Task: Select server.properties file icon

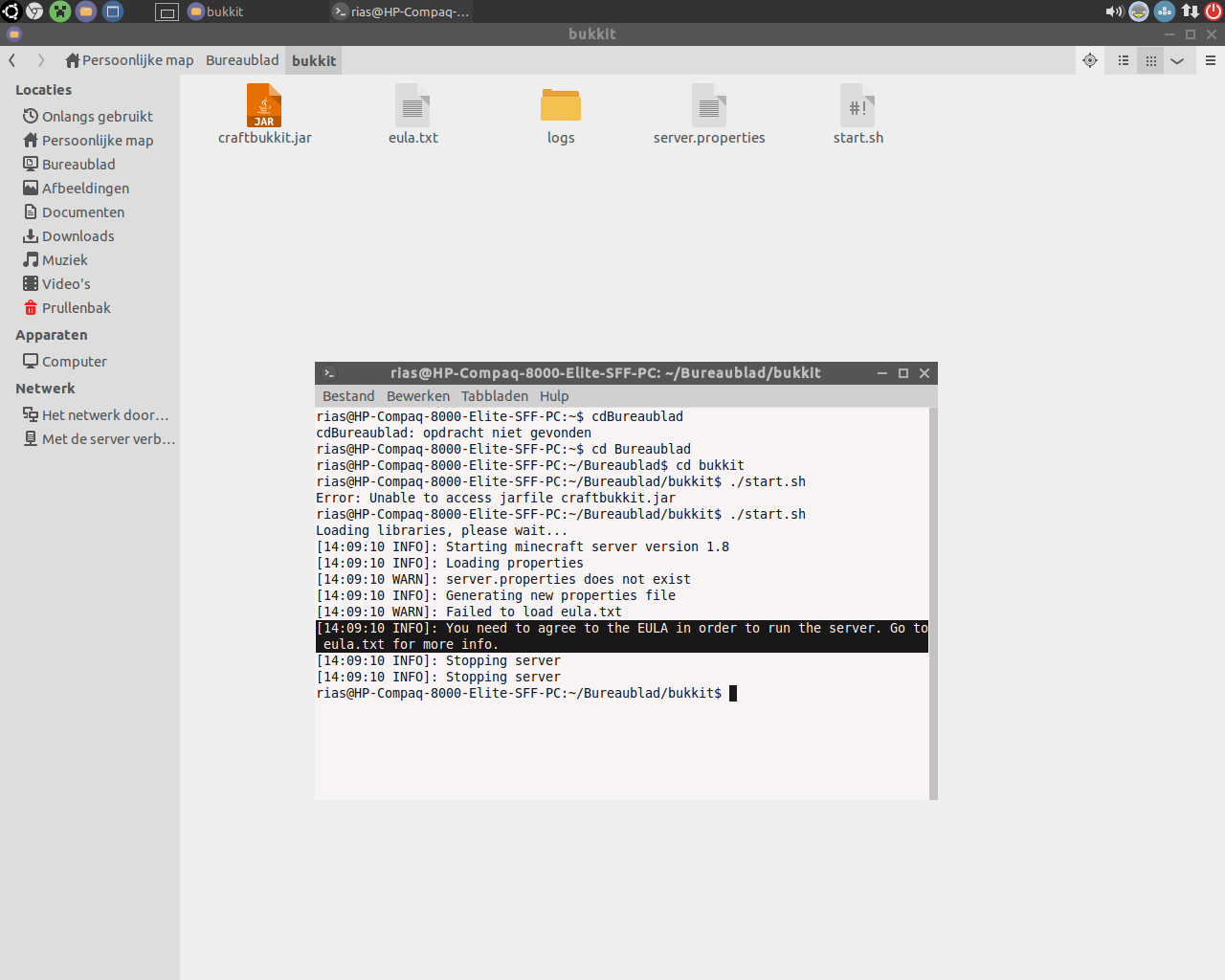Action: point(709,105)
